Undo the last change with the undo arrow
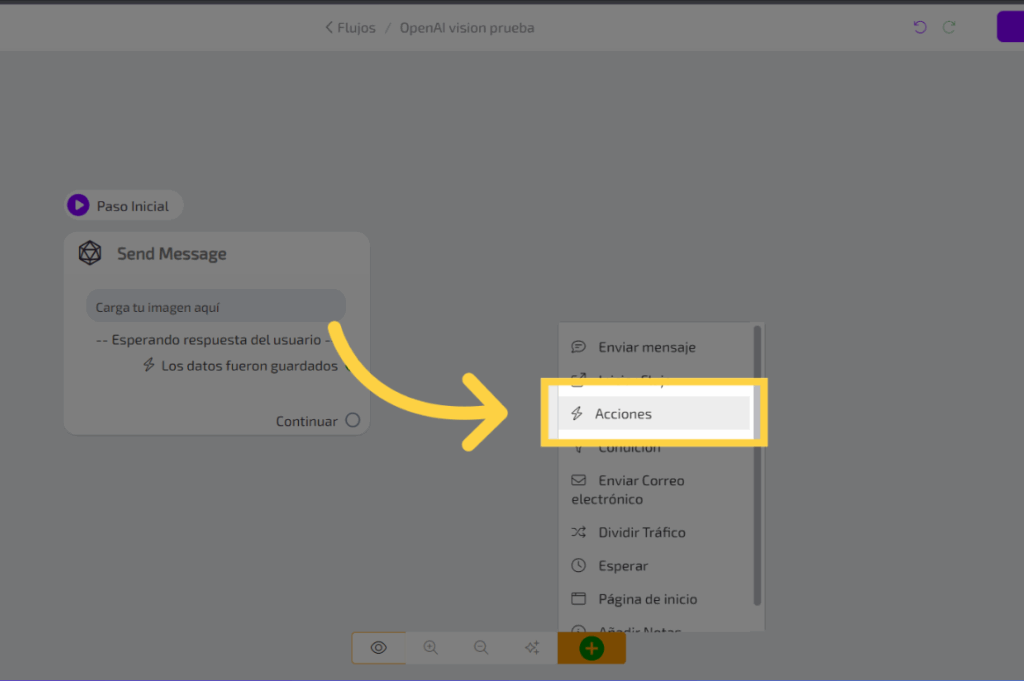 pos(920,28)
